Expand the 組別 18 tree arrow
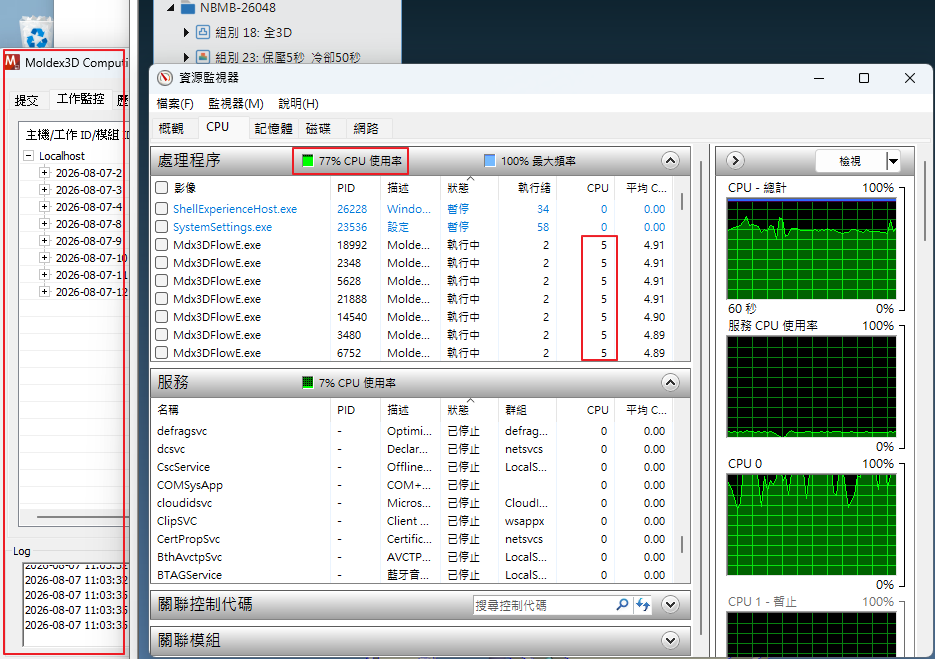The image size is (935, 659). [x=186, y=32]
